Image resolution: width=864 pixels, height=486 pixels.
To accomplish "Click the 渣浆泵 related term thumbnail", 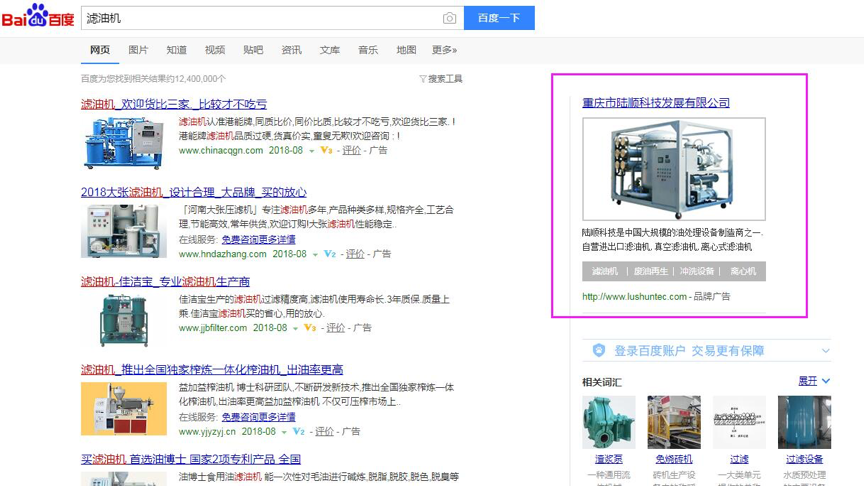I will coord(608,422).
